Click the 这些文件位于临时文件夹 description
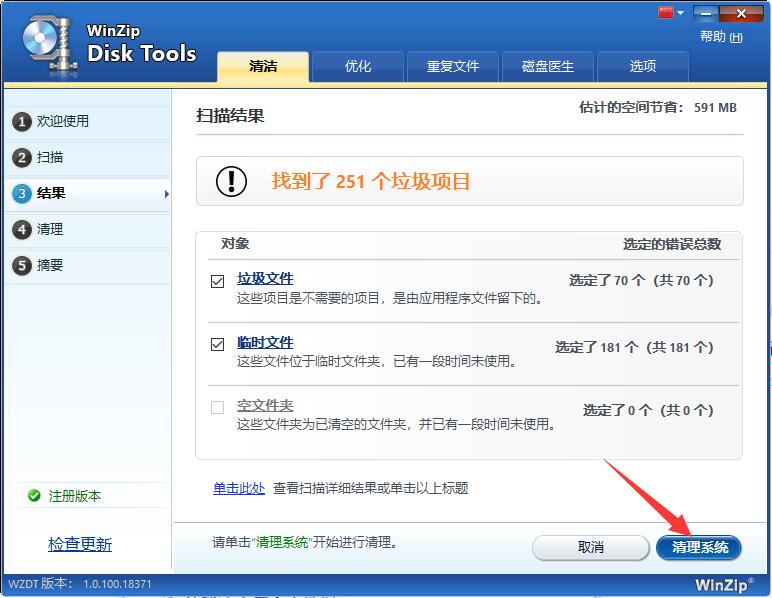The height and width of the screenshot is (598, 772). click(378, 361)
